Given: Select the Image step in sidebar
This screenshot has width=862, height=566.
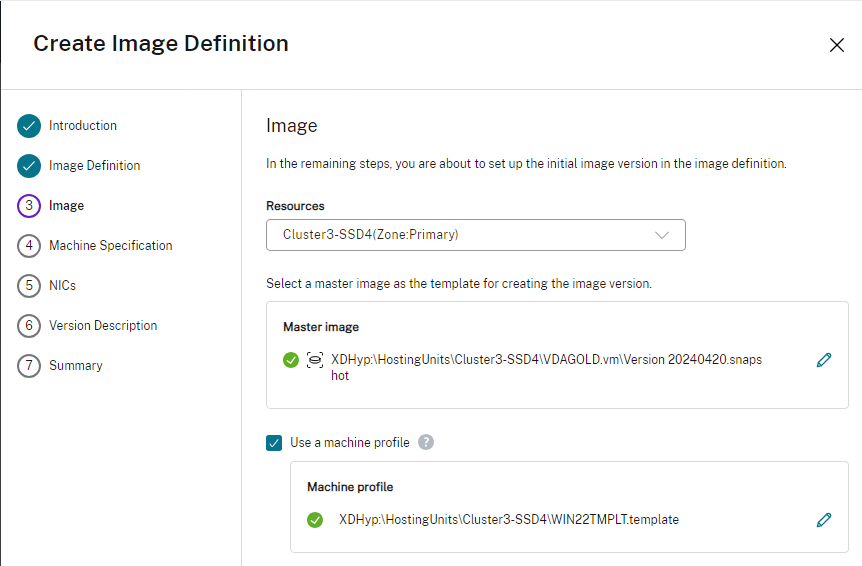Looking at the screenshot, I should coord(66,206).
